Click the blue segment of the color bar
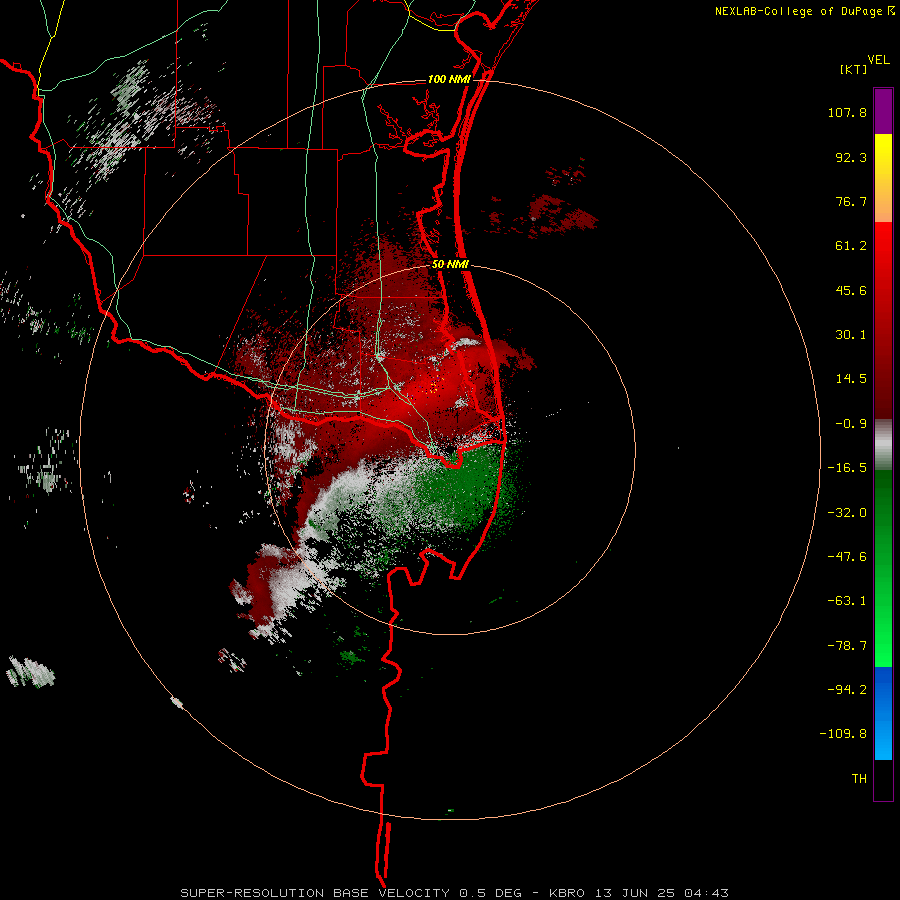 (x=883, y=713)
